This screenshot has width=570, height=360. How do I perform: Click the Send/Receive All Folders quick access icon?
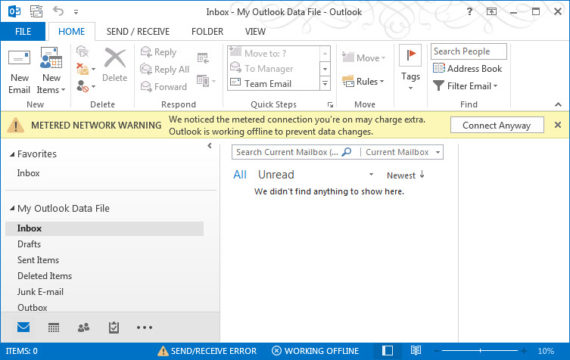pos(36,11)
